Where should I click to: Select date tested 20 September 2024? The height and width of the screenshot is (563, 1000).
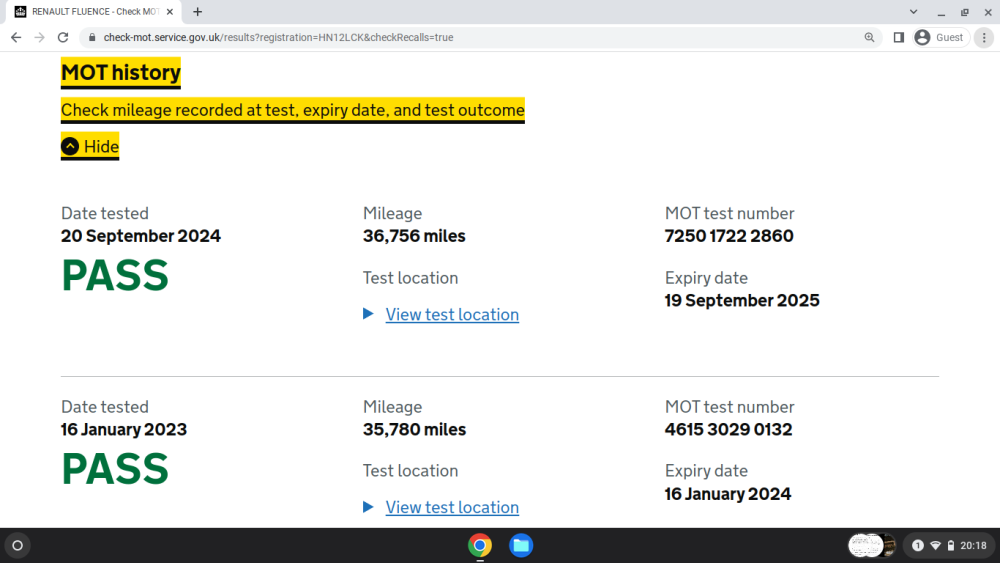coord(141,236)
